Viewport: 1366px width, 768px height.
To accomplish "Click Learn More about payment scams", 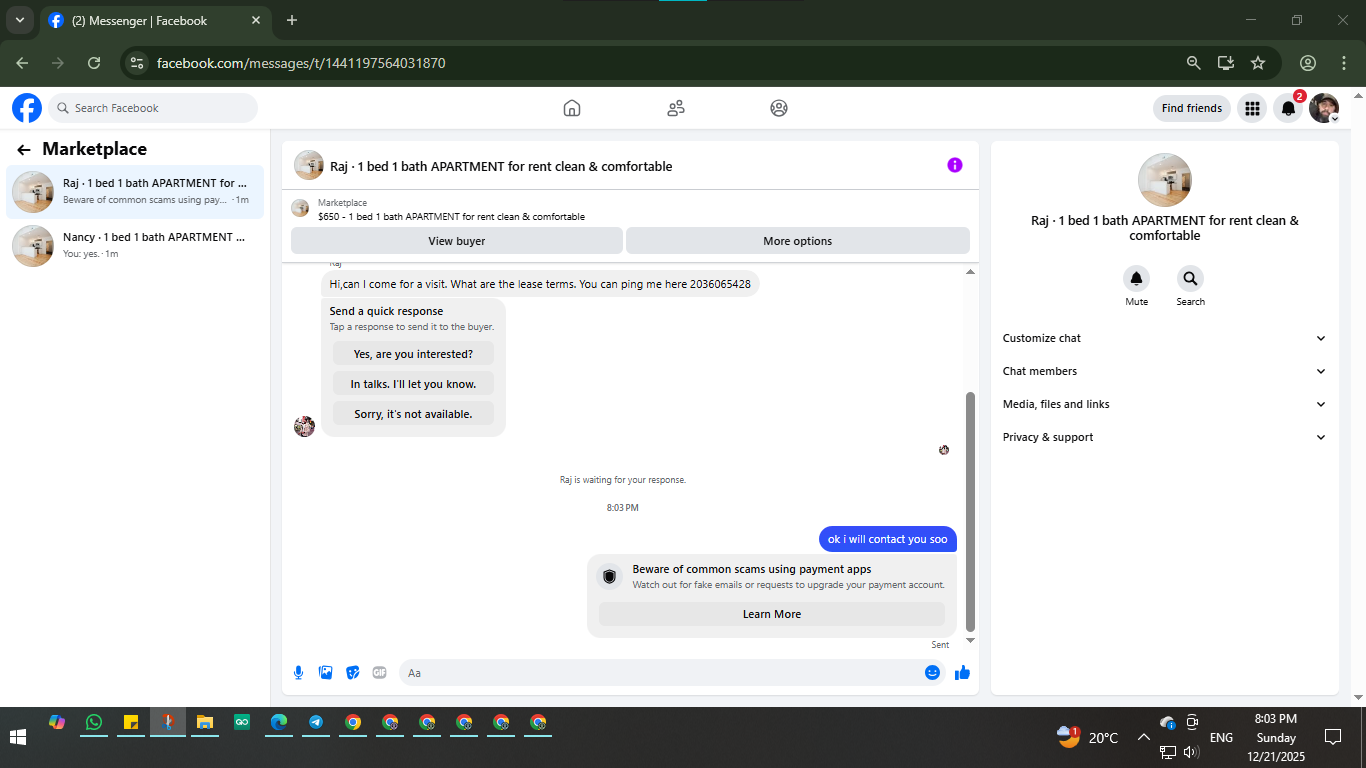I will [771, 614].
